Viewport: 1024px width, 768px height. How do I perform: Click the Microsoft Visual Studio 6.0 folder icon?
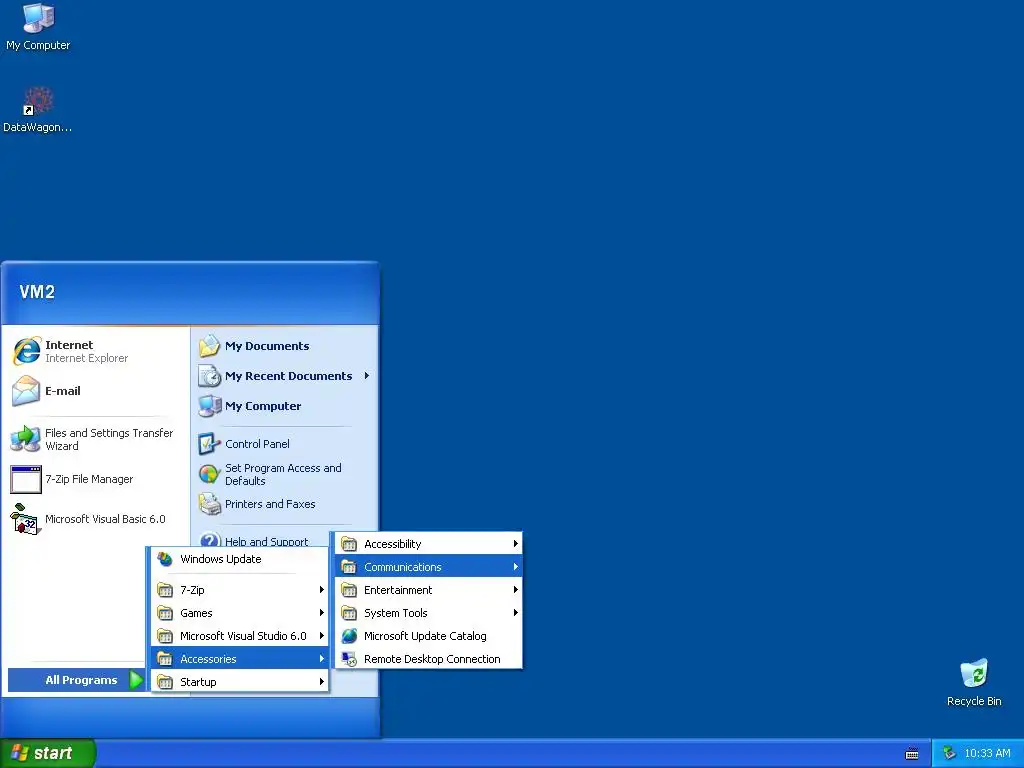[165, 636]
